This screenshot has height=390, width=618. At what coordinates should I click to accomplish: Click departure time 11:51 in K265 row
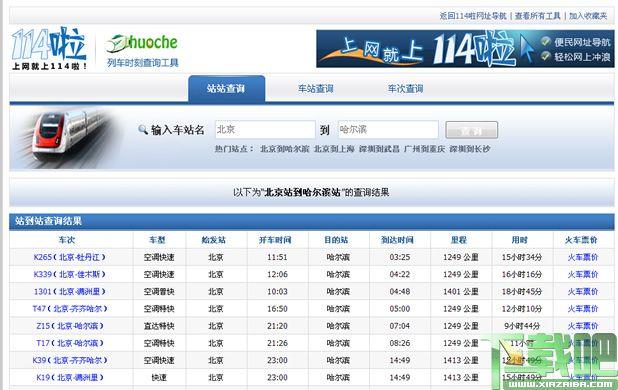[277, 257]
